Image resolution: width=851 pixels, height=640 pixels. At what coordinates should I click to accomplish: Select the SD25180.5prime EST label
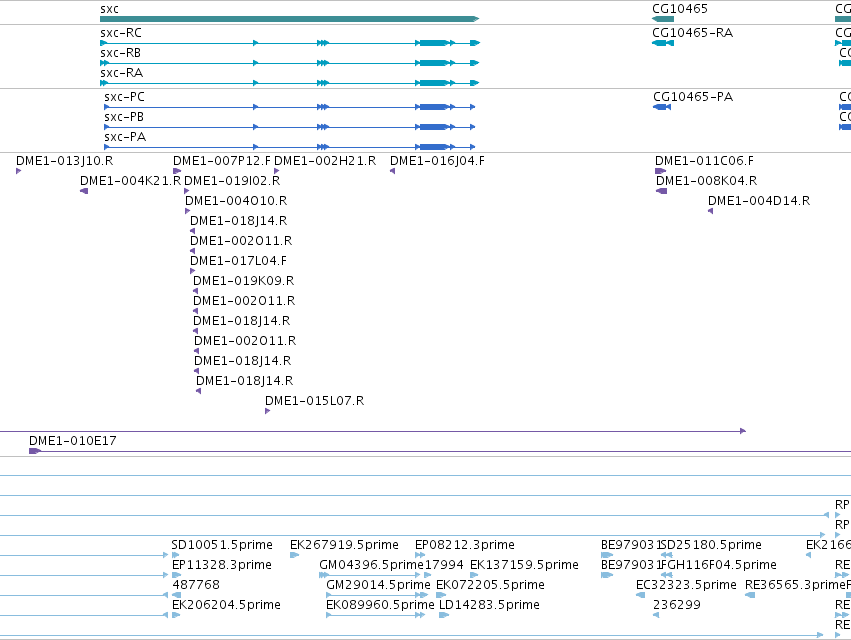point(711,545)
